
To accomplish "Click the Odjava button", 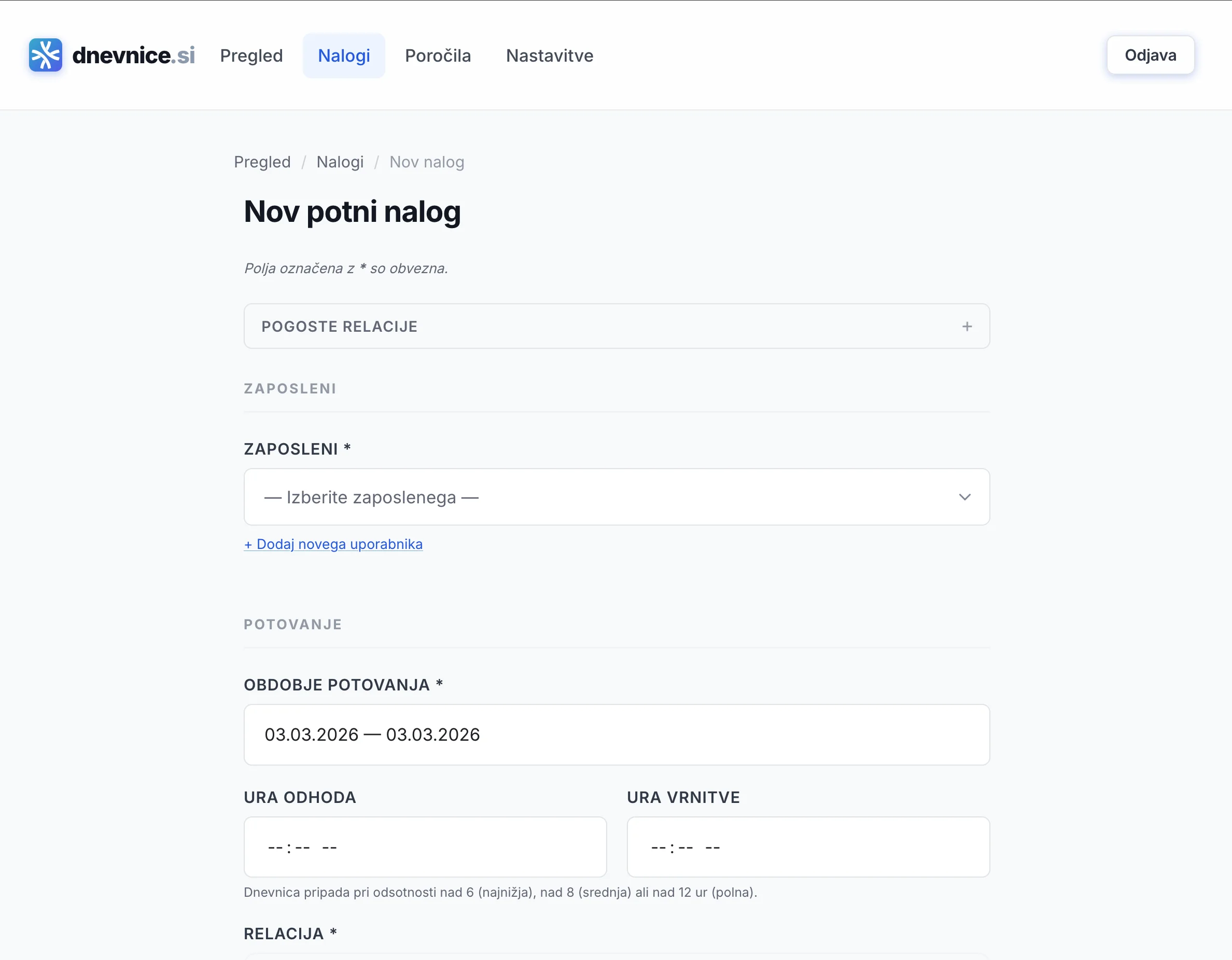I will [1150, 55].
